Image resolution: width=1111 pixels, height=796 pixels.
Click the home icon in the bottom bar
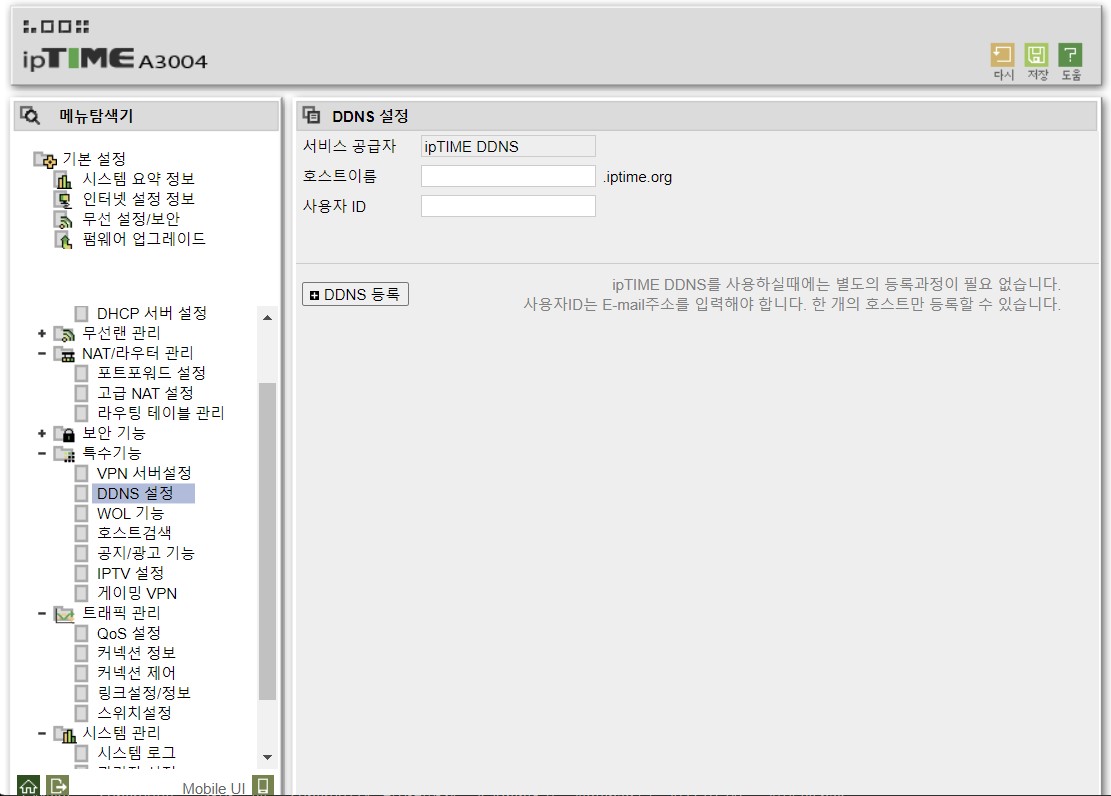(28, 785)
